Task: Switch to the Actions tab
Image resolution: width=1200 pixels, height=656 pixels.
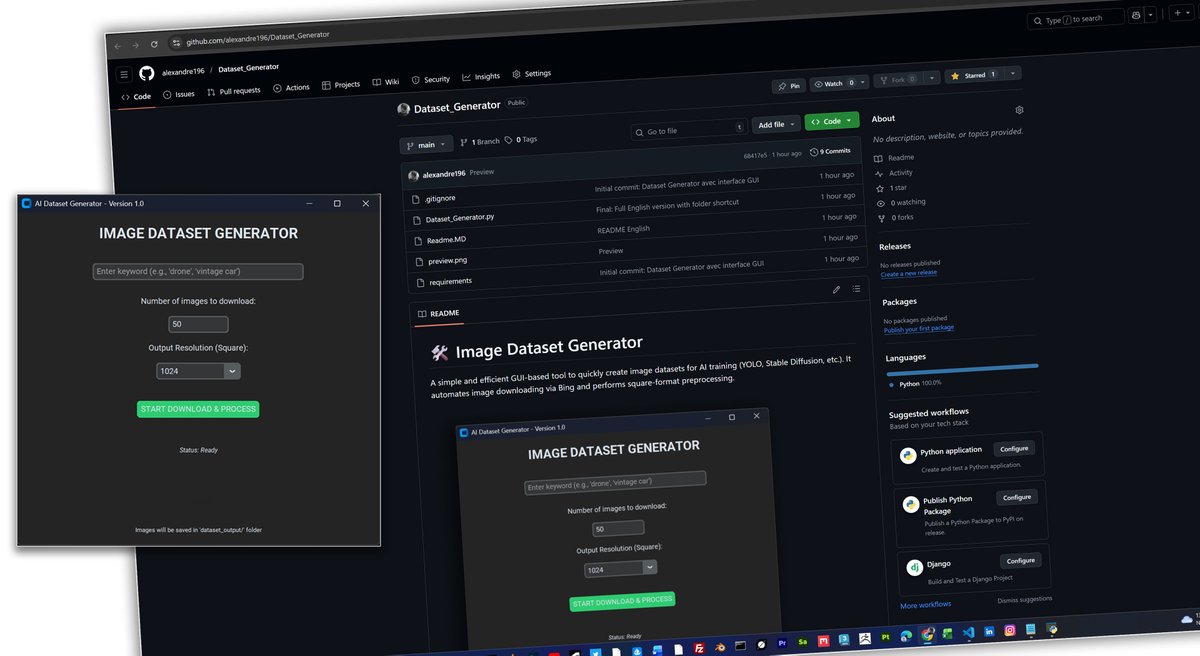Action: tap(292, 88)
